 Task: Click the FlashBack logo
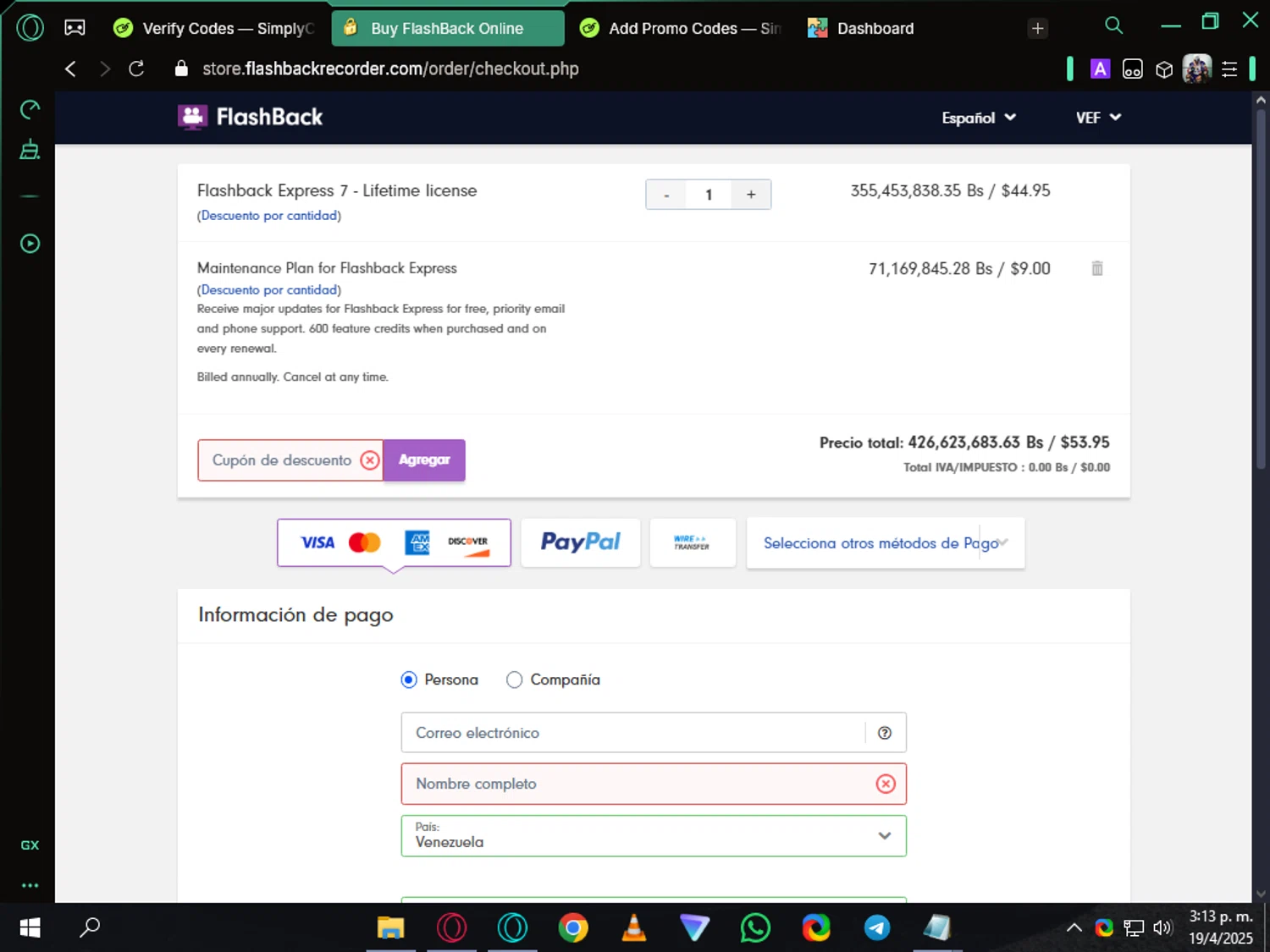click(251, 117)
